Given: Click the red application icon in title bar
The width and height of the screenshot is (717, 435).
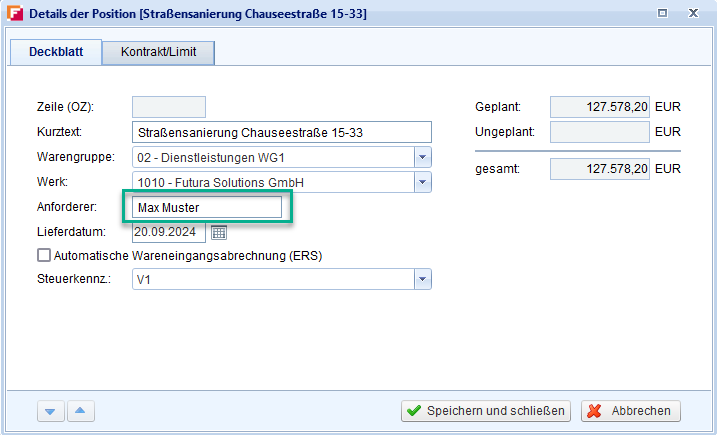Looking at the screenshot, I should point(15,14).
